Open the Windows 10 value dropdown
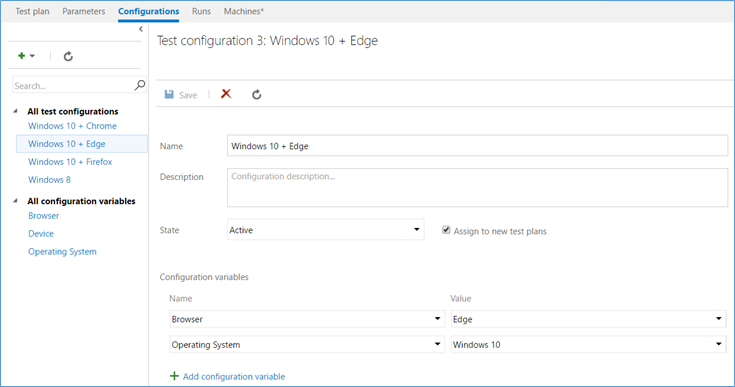The width and height of the screenshot is (735, 387). point(588,344)
